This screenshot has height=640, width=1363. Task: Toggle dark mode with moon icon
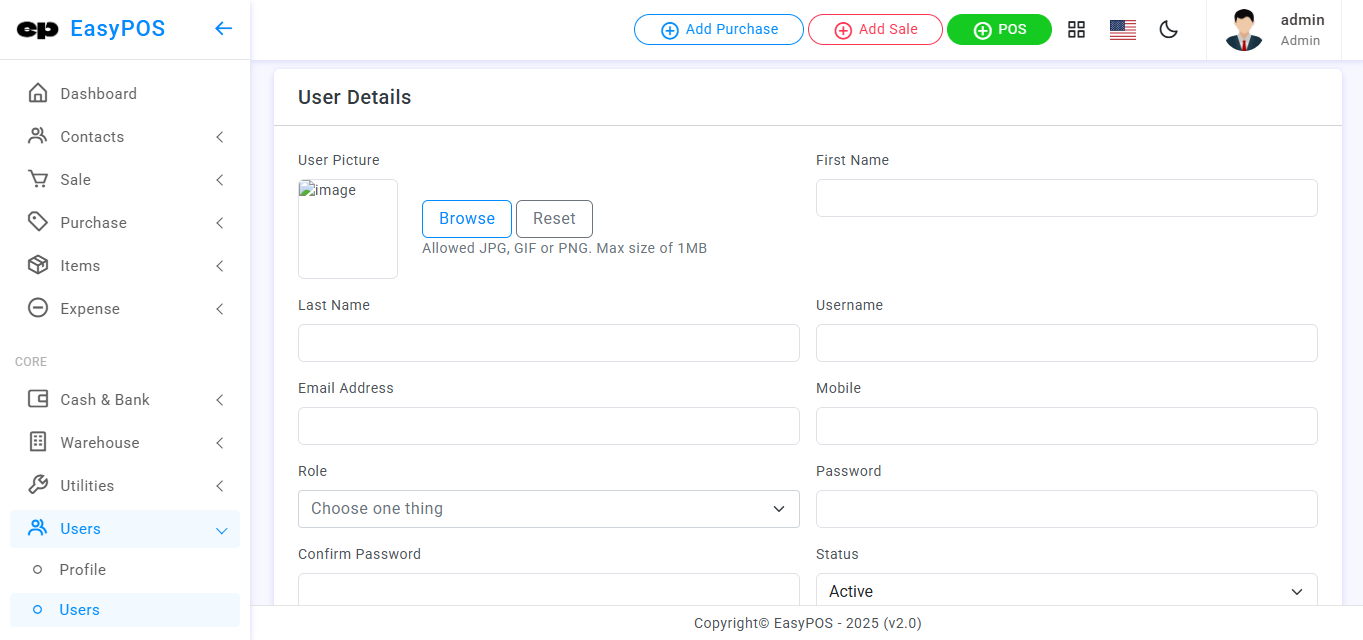pyautogui.click(x=1168, y=30)
